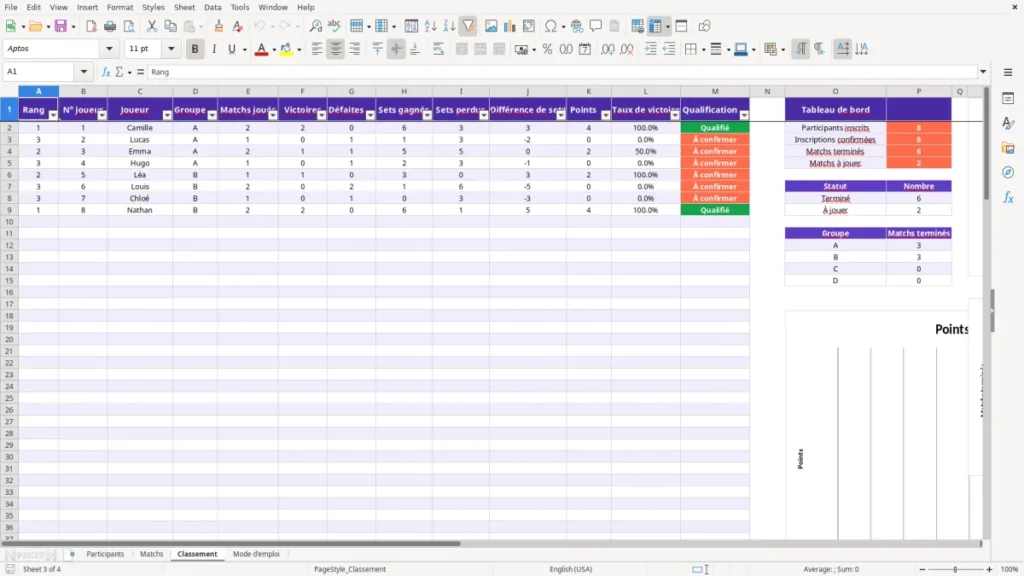
Task: Activate the Clone Formatting paintbrush
Action: tap(219, 26)
